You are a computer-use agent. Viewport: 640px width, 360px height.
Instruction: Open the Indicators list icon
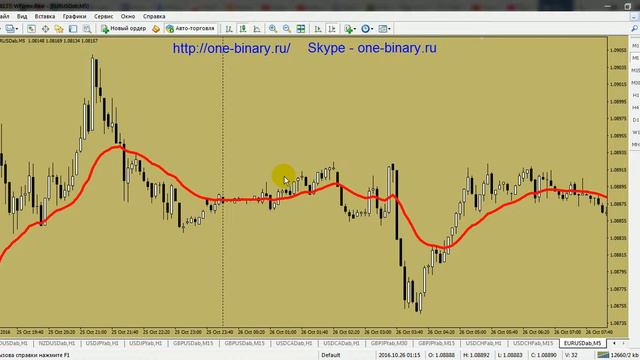click(348, 29)
